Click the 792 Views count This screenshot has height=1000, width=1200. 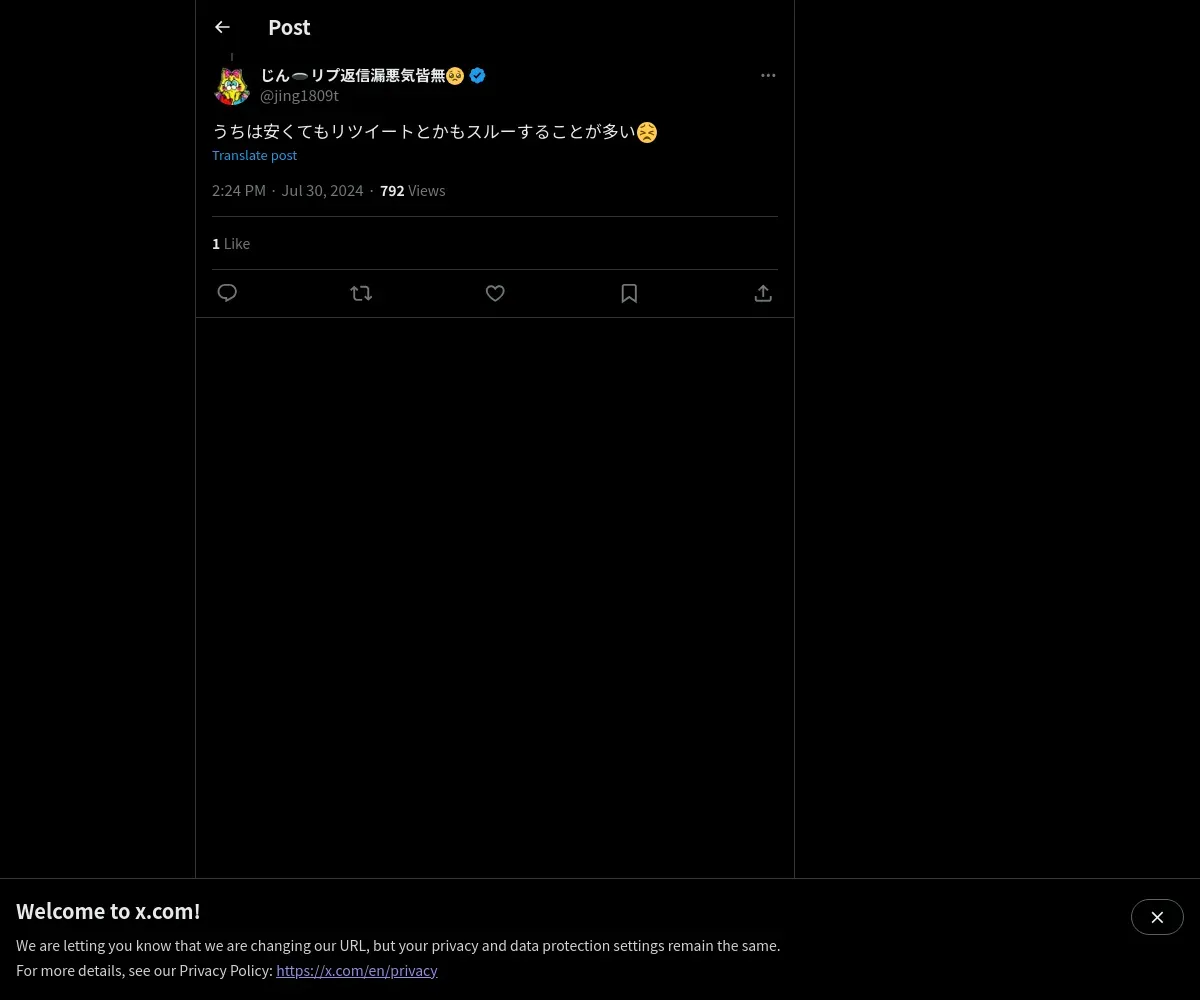tap(412, 190)
